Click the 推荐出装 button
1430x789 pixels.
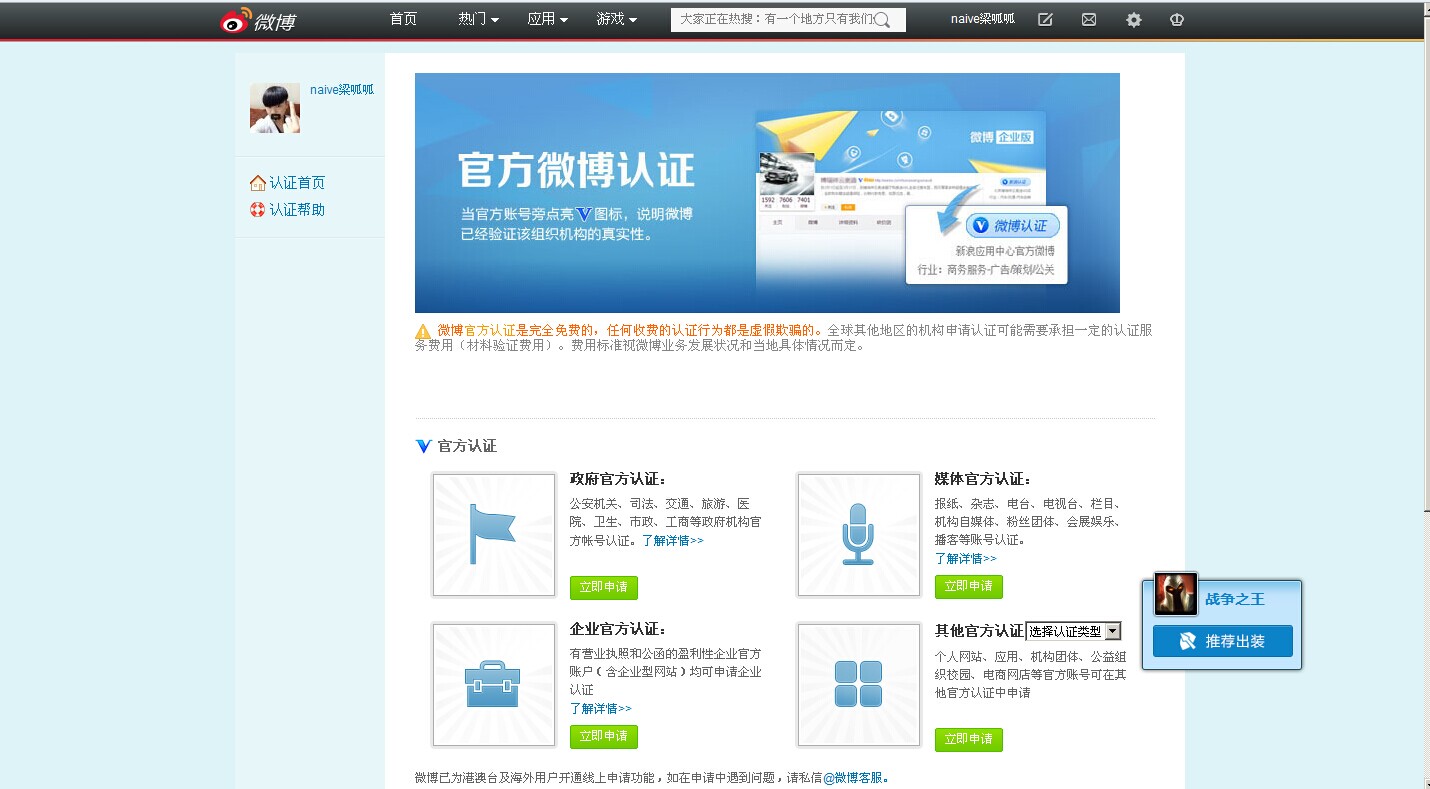tap(1223, 641)
